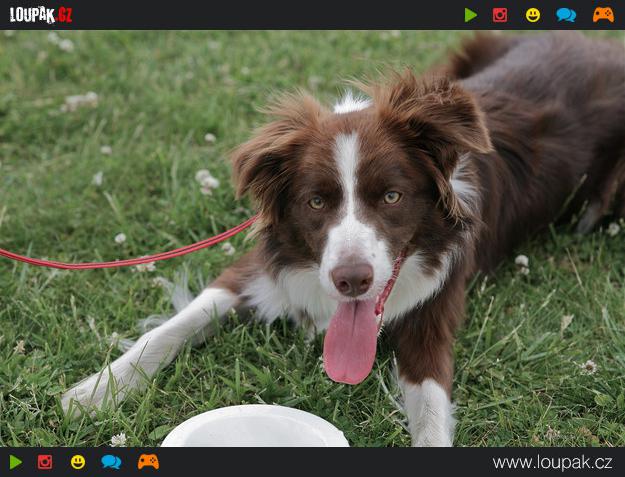Click the dog's brown nose
The height and width of the screenshot is (477, 625).
tap(352, 279)
